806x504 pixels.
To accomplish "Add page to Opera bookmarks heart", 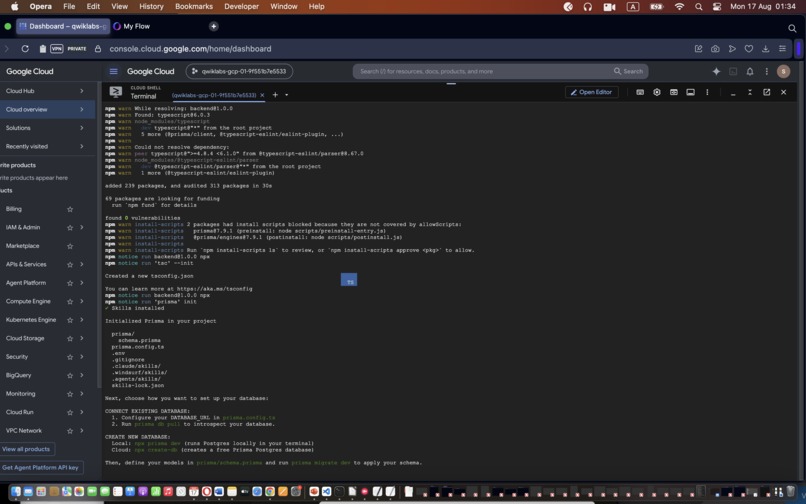I will [x=749, y=48].
